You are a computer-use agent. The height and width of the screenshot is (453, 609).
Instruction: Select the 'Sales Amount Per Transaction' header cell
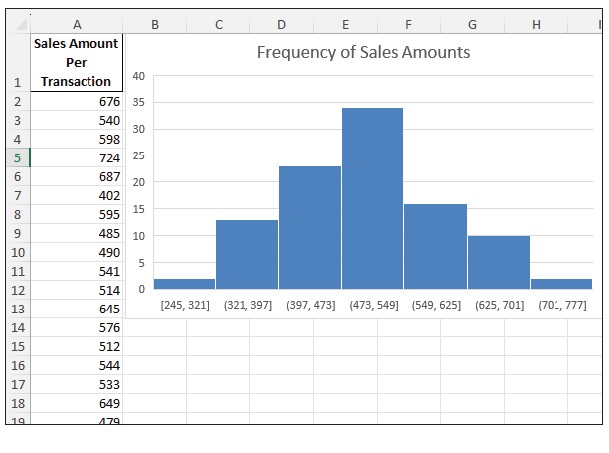click(77, 62)
